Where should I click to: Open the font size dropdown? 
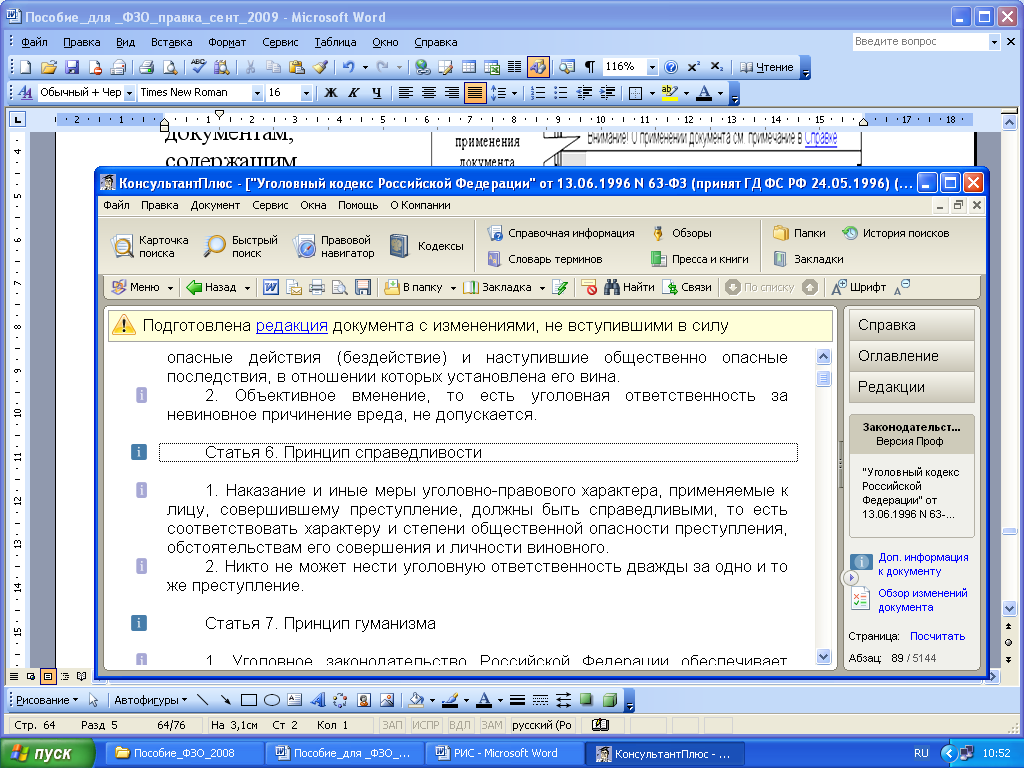[306, 93]
